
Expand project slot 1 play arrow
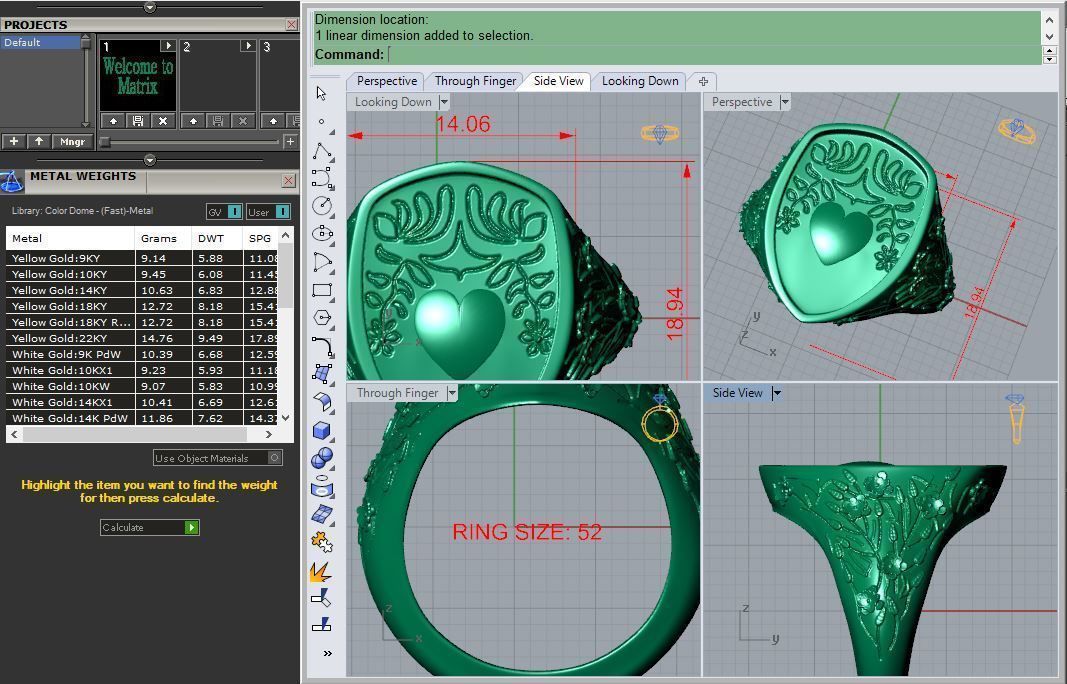pyautogui.click(x=168, y=46)
